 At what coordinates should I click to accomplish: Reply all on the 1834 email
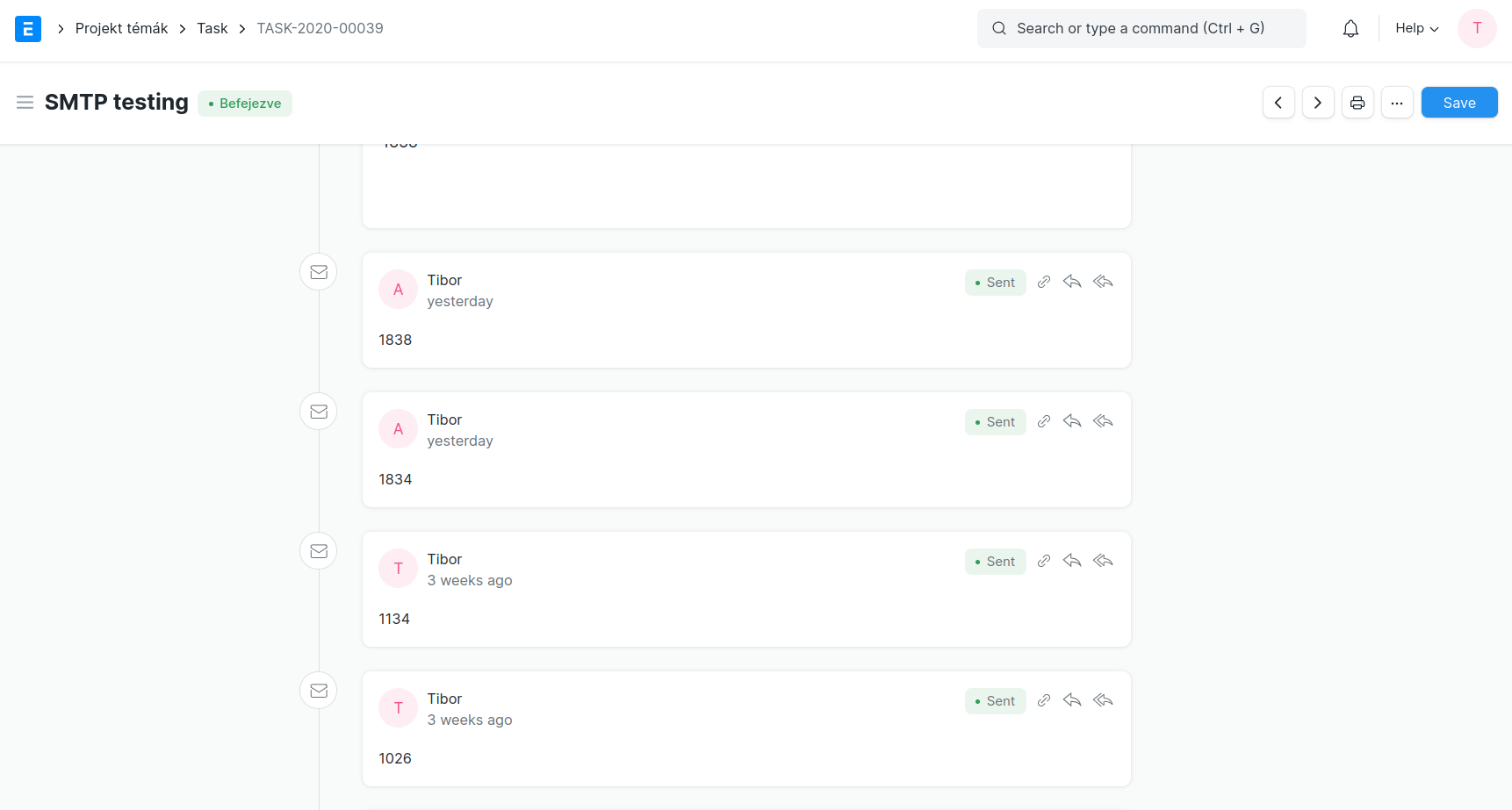pos(1103,421)
